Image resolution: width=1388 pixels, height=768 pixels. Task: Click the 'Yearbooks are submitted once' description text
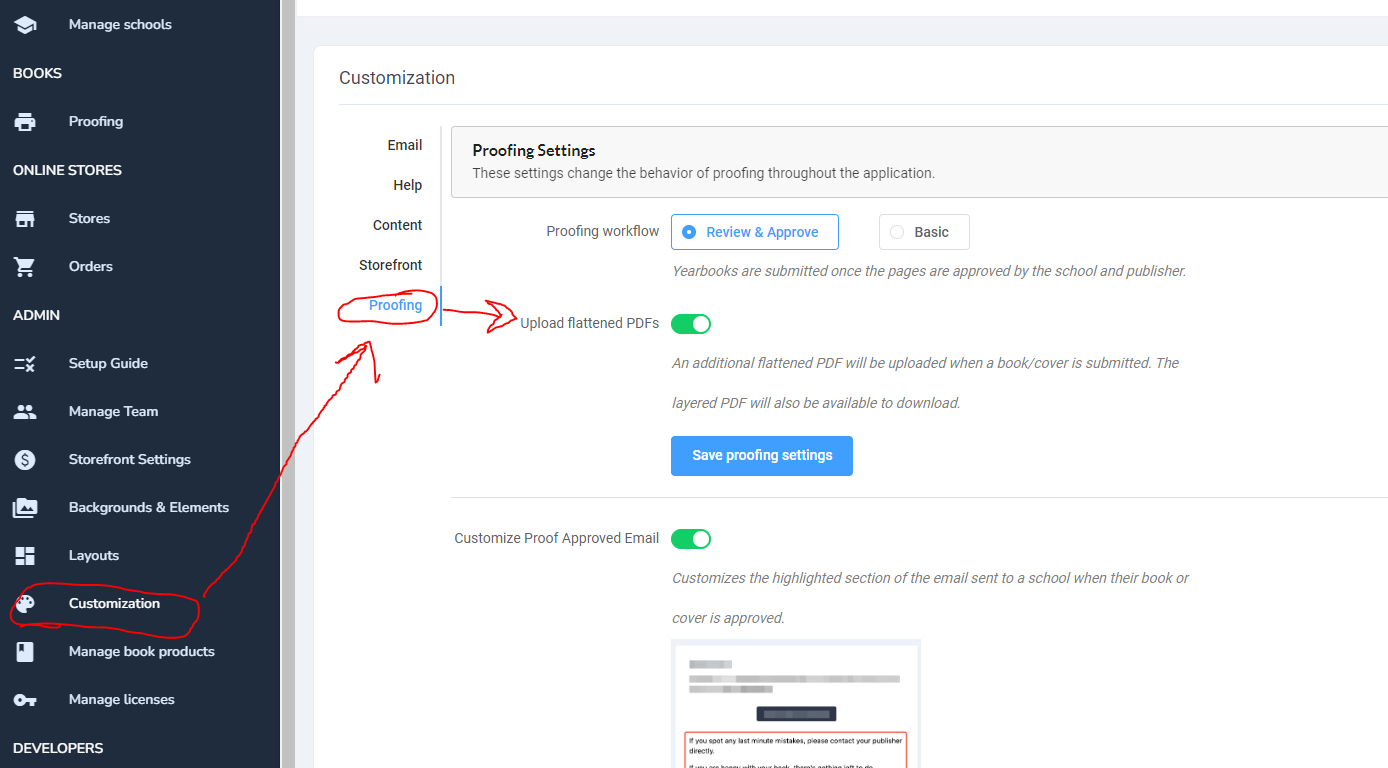[929, 271]
